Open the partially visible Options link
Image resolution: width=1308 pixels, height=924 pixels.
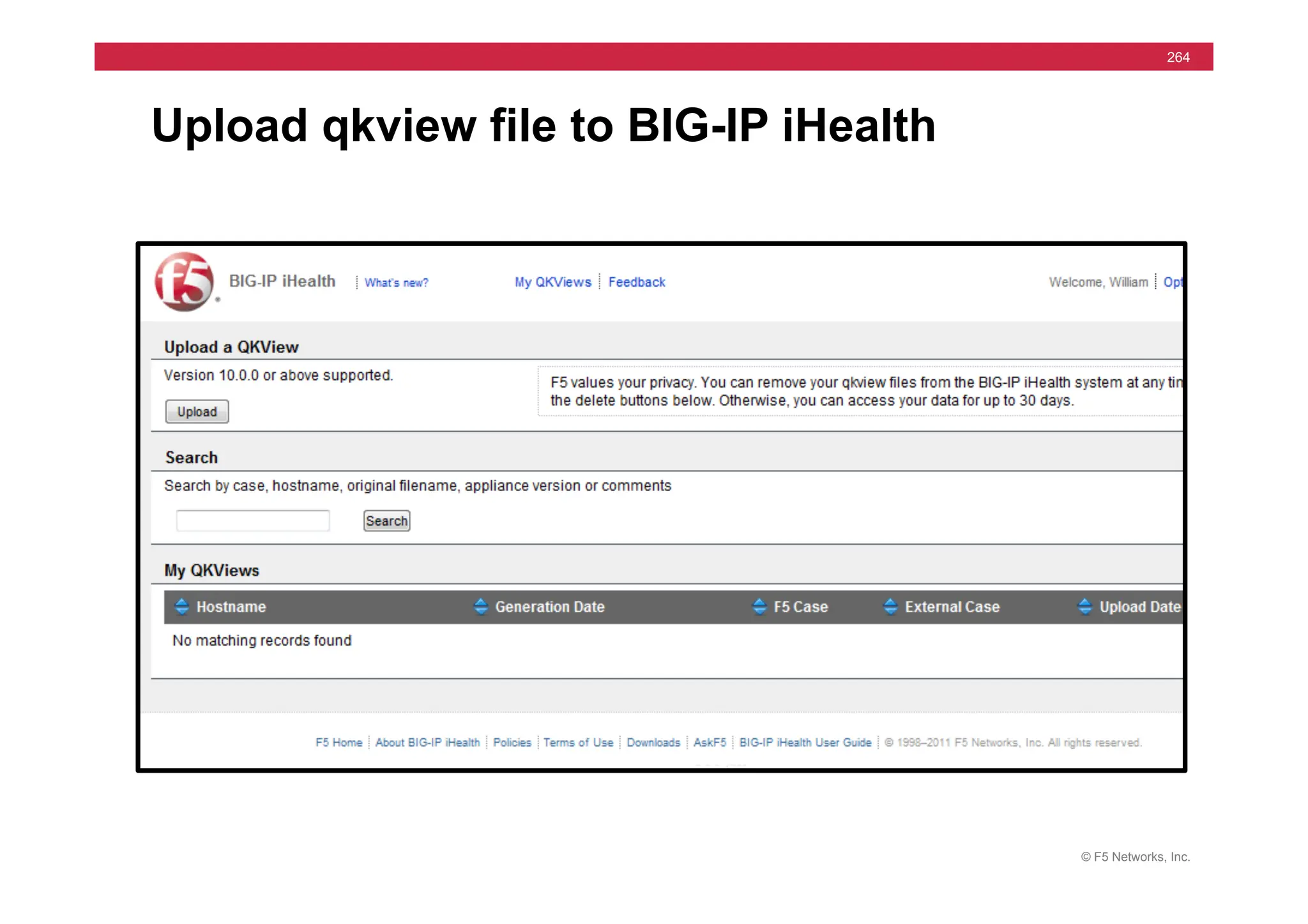(1173, 282)
